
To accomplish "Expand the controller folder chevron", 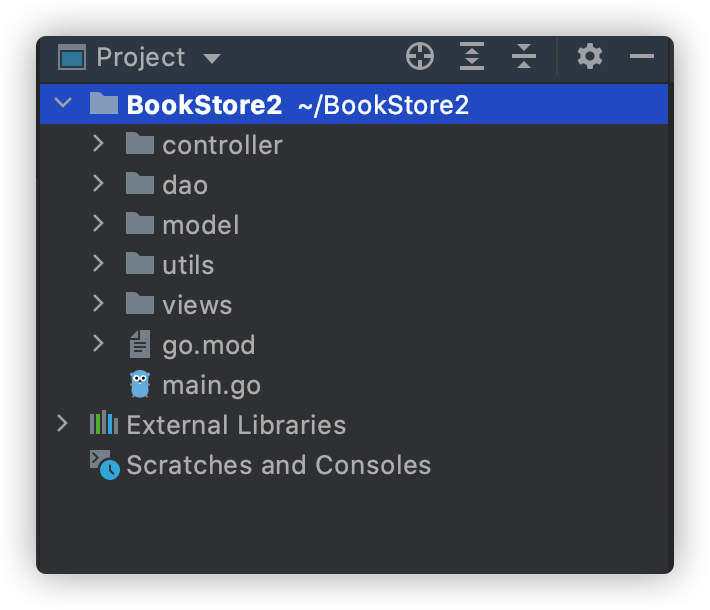I will (98, 144).
